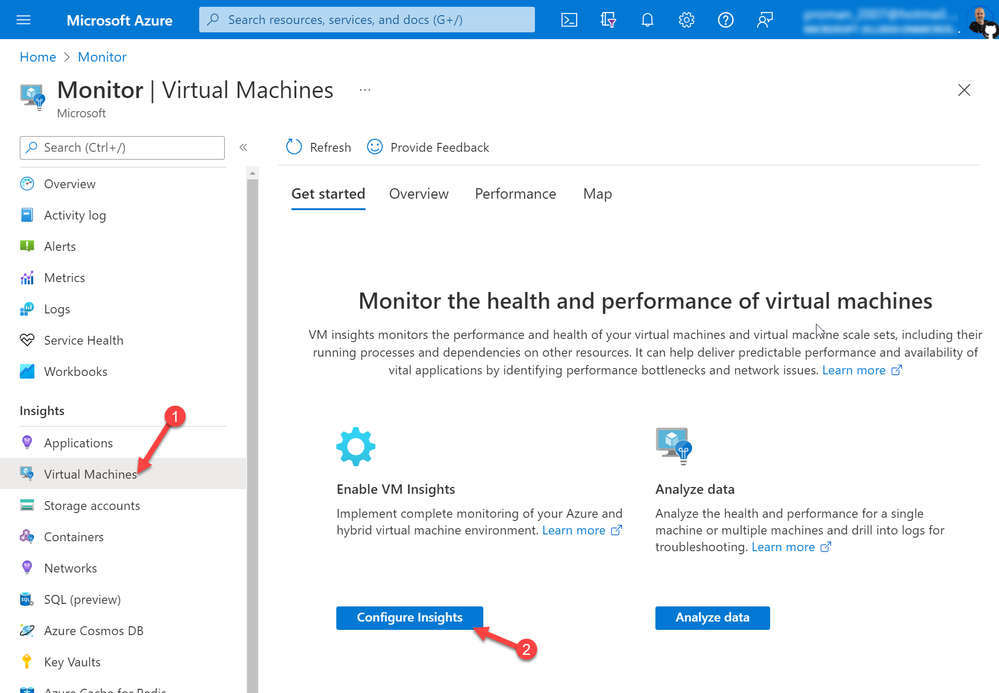Viewport: 999px width, 693px height.
Task: Click the 'Microsoft' subtitle under title
Action: pyautogui.click(x=82, y=113)
